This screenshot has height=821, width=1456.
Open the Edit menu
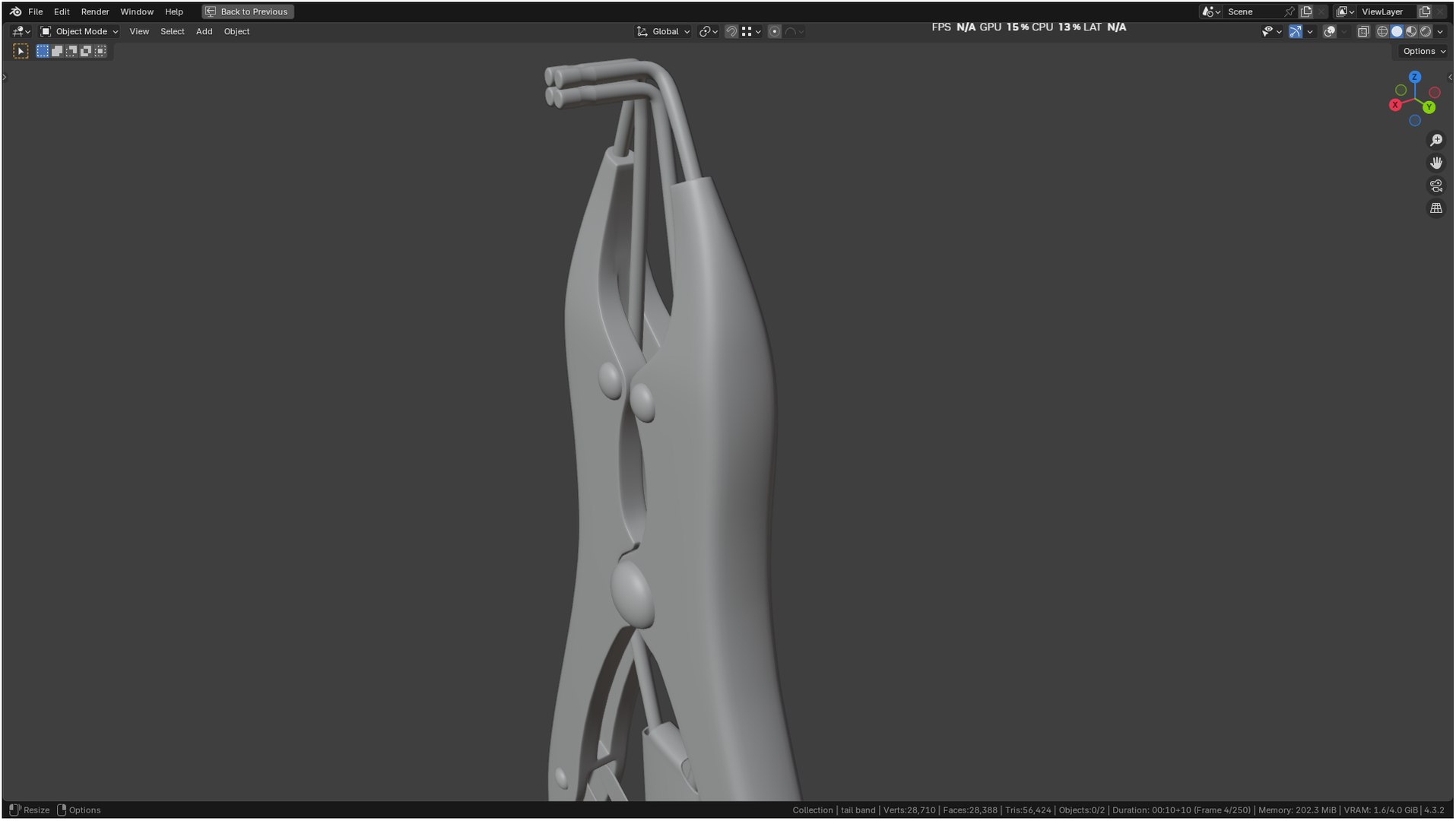click(x=62, y=11)
